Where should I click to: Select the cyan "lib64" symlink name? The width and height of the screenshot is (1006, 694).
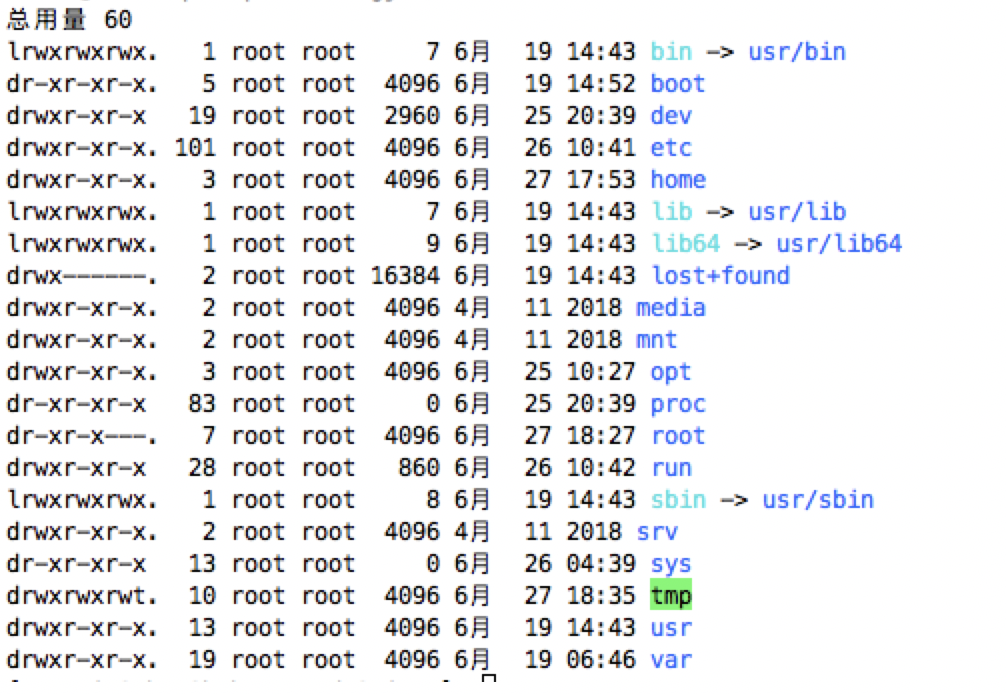[686, 244]
